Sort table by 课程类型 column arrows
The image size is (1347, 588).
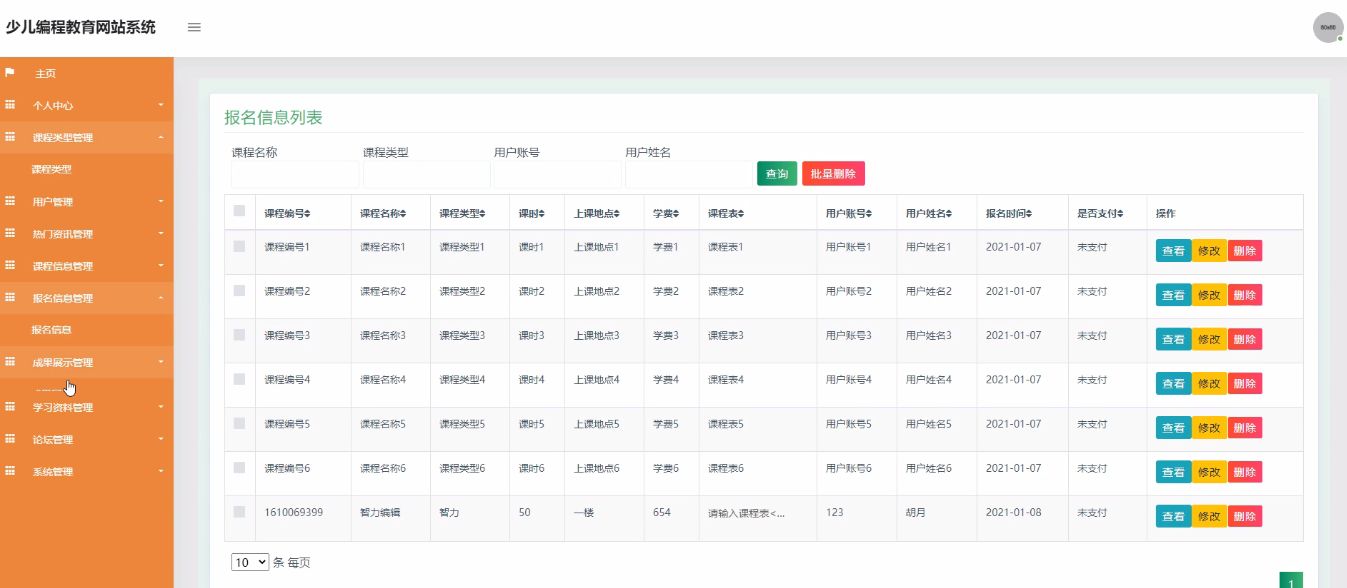pos(483,213)
